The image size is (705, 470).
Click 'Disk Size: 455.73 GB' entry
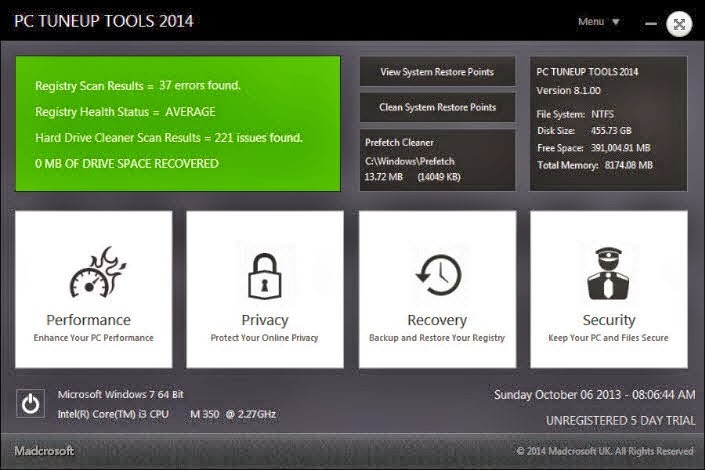[x=584, y=131]
